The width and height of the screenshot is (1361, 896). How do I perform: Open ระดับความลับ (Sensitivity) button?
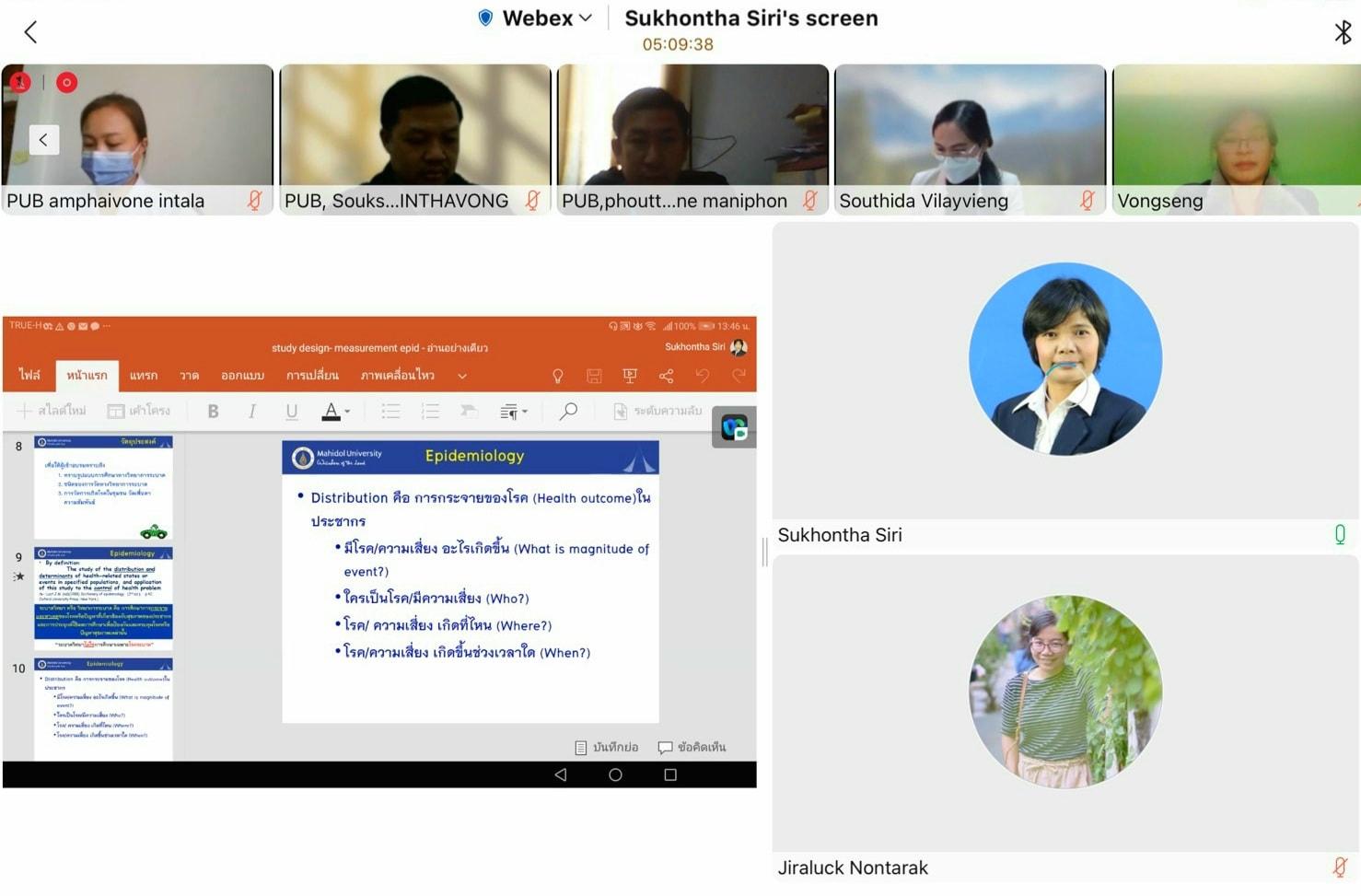[x=657, y=411]
